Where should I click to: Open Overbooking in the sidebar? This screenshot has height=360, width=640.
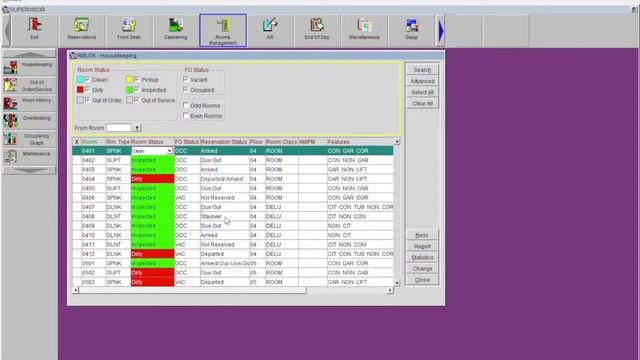[29, 120]
